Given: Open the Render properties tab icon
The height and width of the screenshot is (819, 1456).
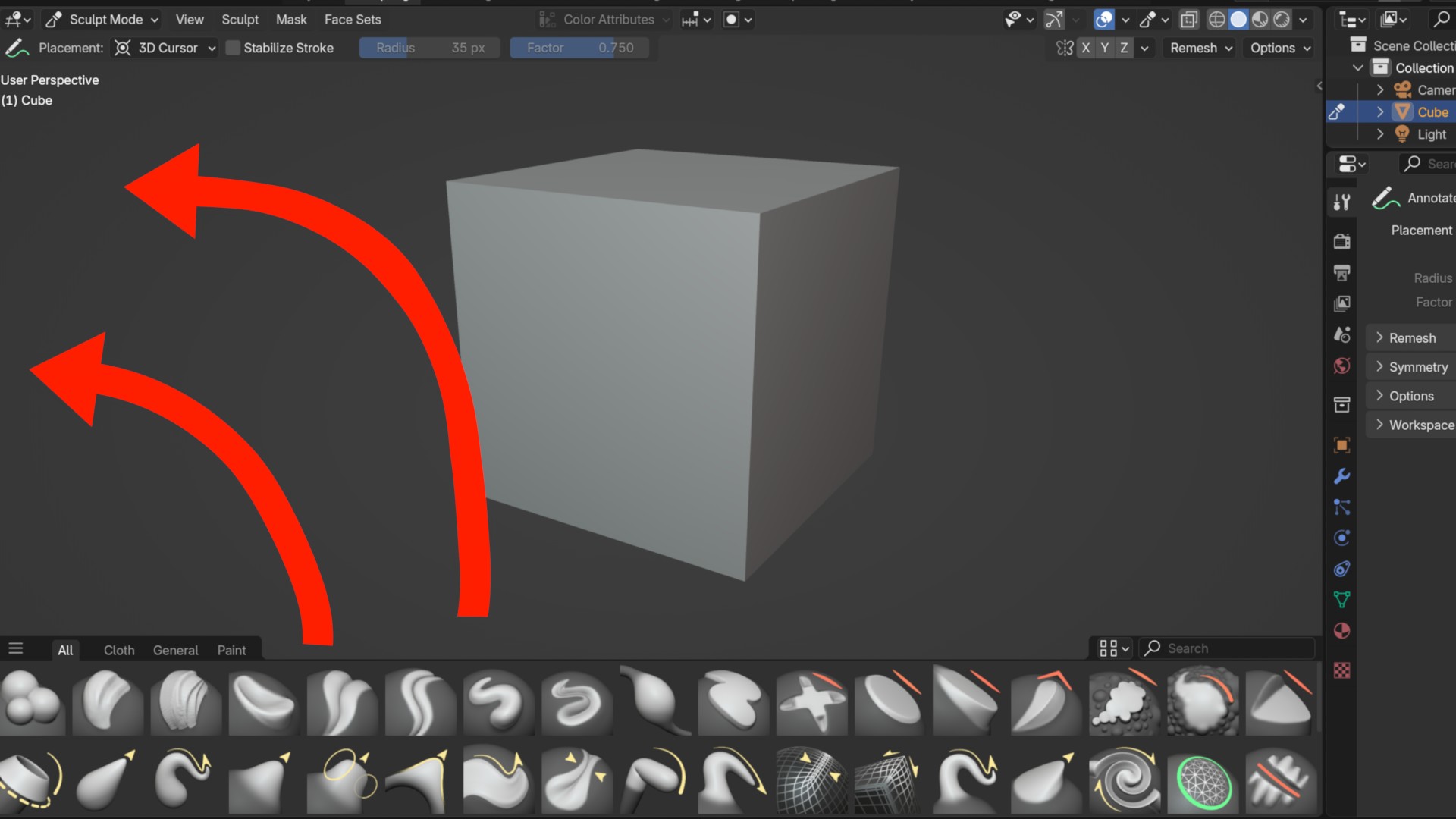Looking at the screenshot, I should 1341,241.
